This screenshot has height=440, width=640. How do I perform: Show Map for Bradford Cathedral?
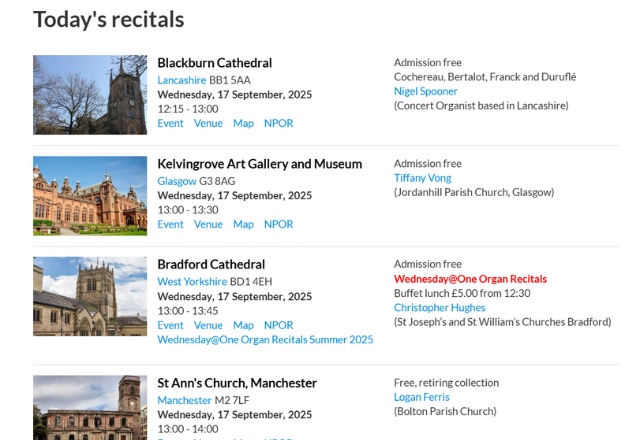tap(243, 325)
